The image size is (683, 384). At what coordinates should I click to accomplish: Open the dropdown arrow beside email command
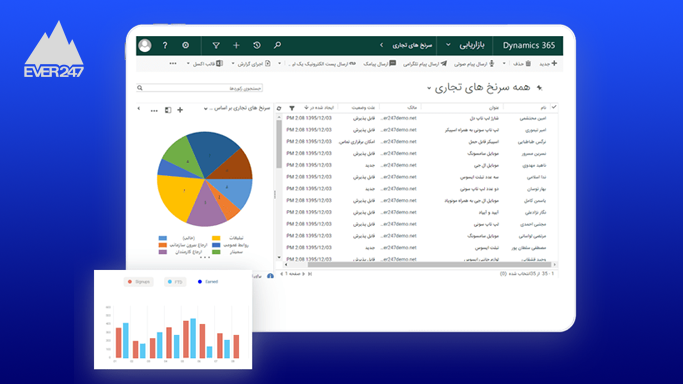[x=280, y=64]
